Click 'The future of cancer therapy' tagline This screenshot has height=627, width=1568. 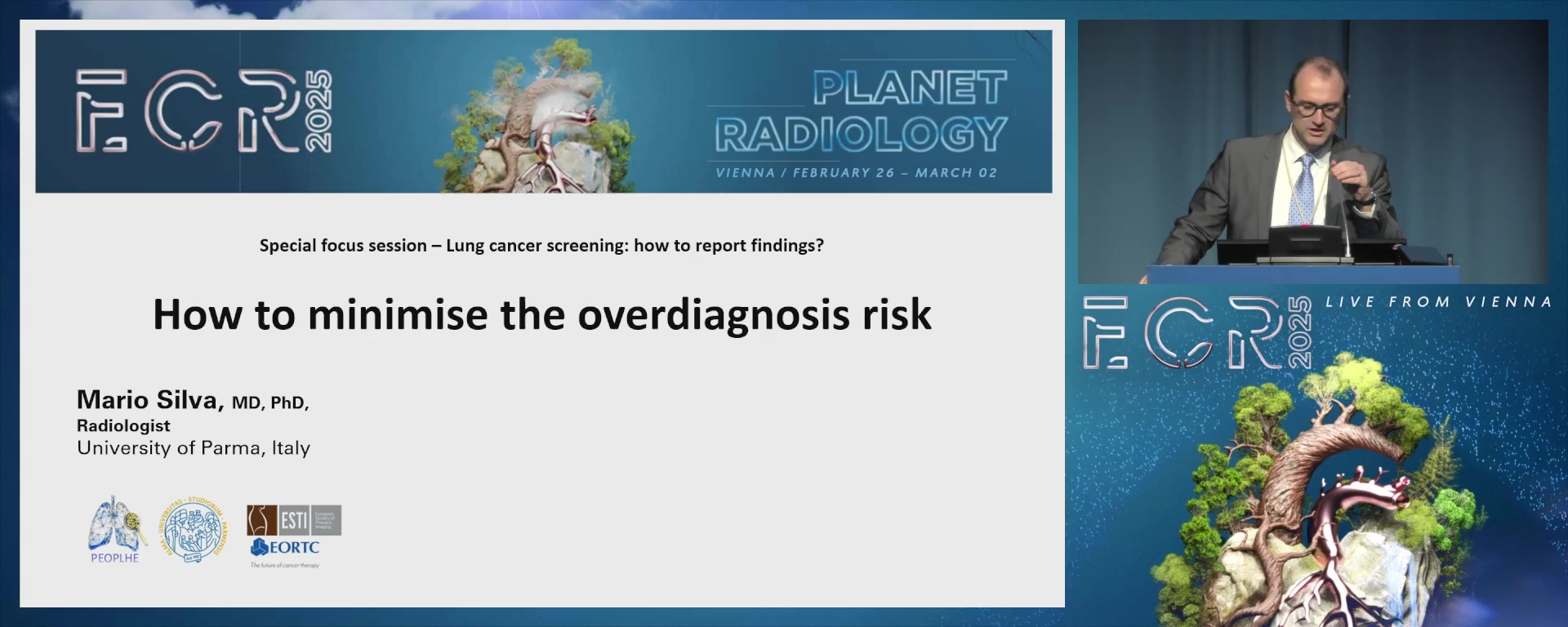click(285, 565)
